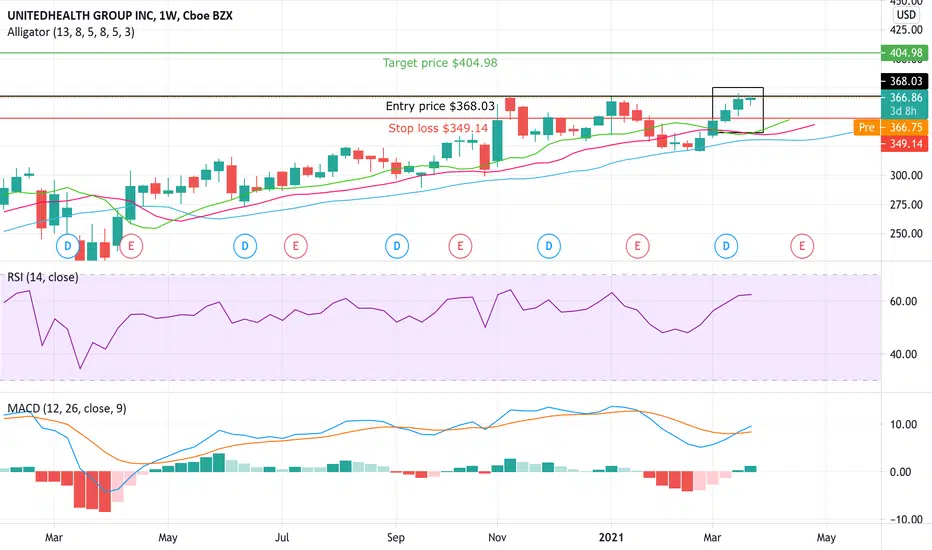Click the red 349.14 stop loss price label

pyautogui.click(x=904, y=143)
